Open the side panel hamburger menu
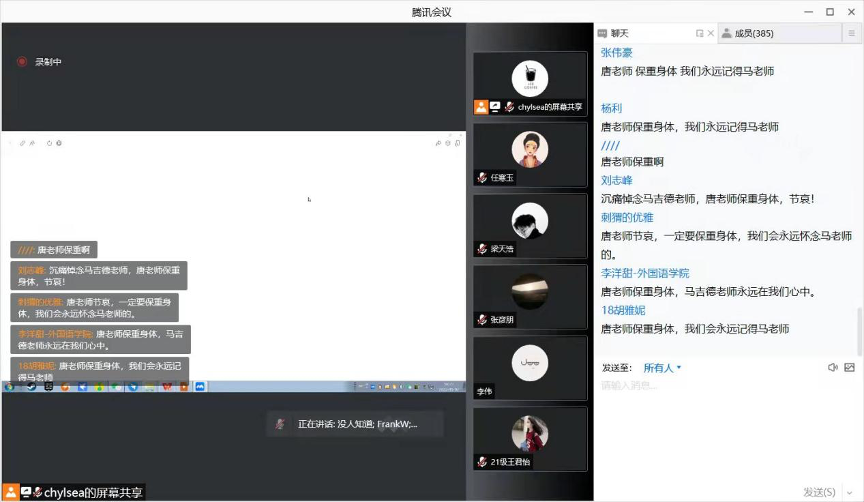The image size is (864, 502). point(852,33)
